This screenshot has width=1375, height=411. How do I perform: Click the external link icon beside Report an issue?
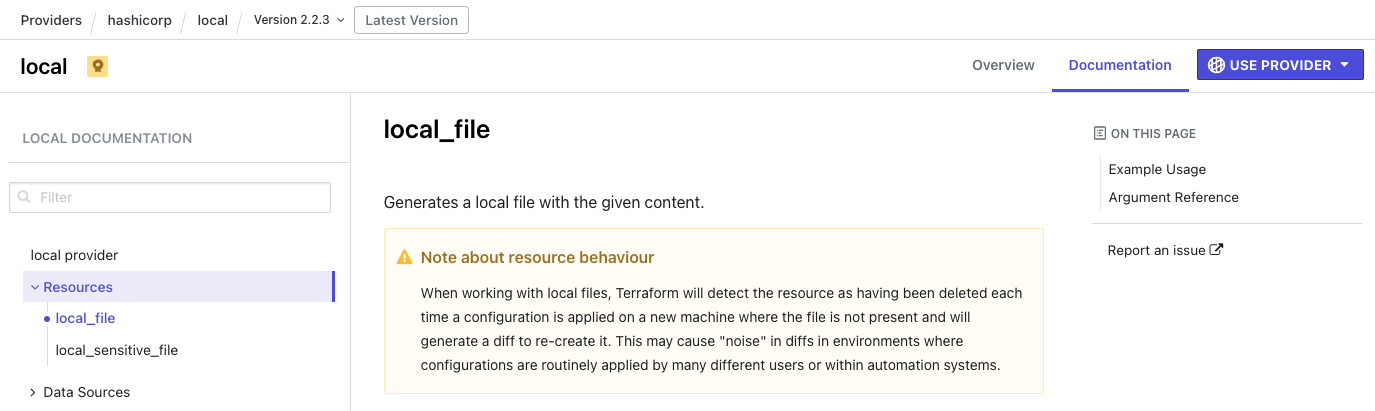tap(1217, 250)
